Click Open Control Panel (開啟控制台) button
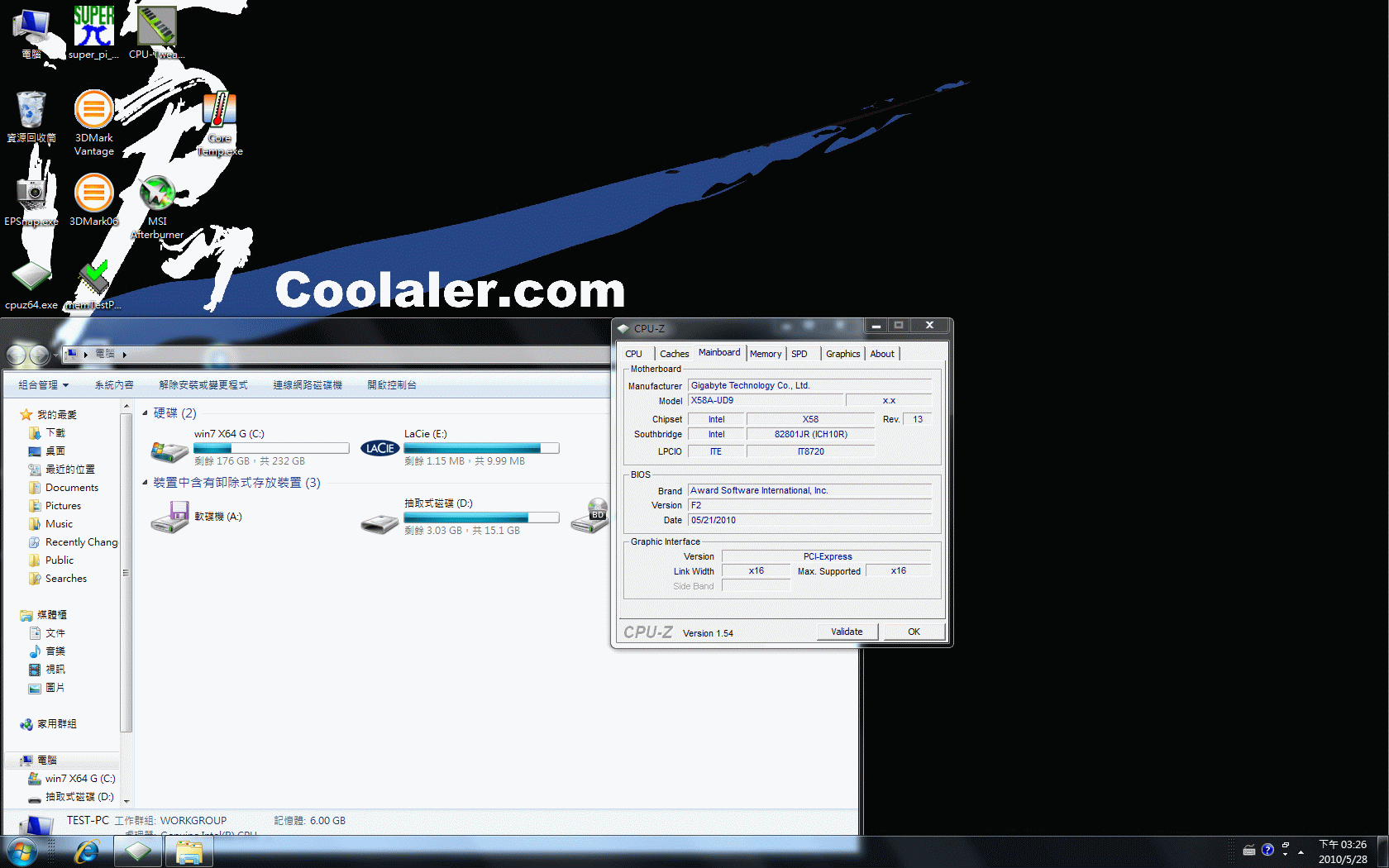The width and height of the screenshot is (1389, 868). (392, 385)
